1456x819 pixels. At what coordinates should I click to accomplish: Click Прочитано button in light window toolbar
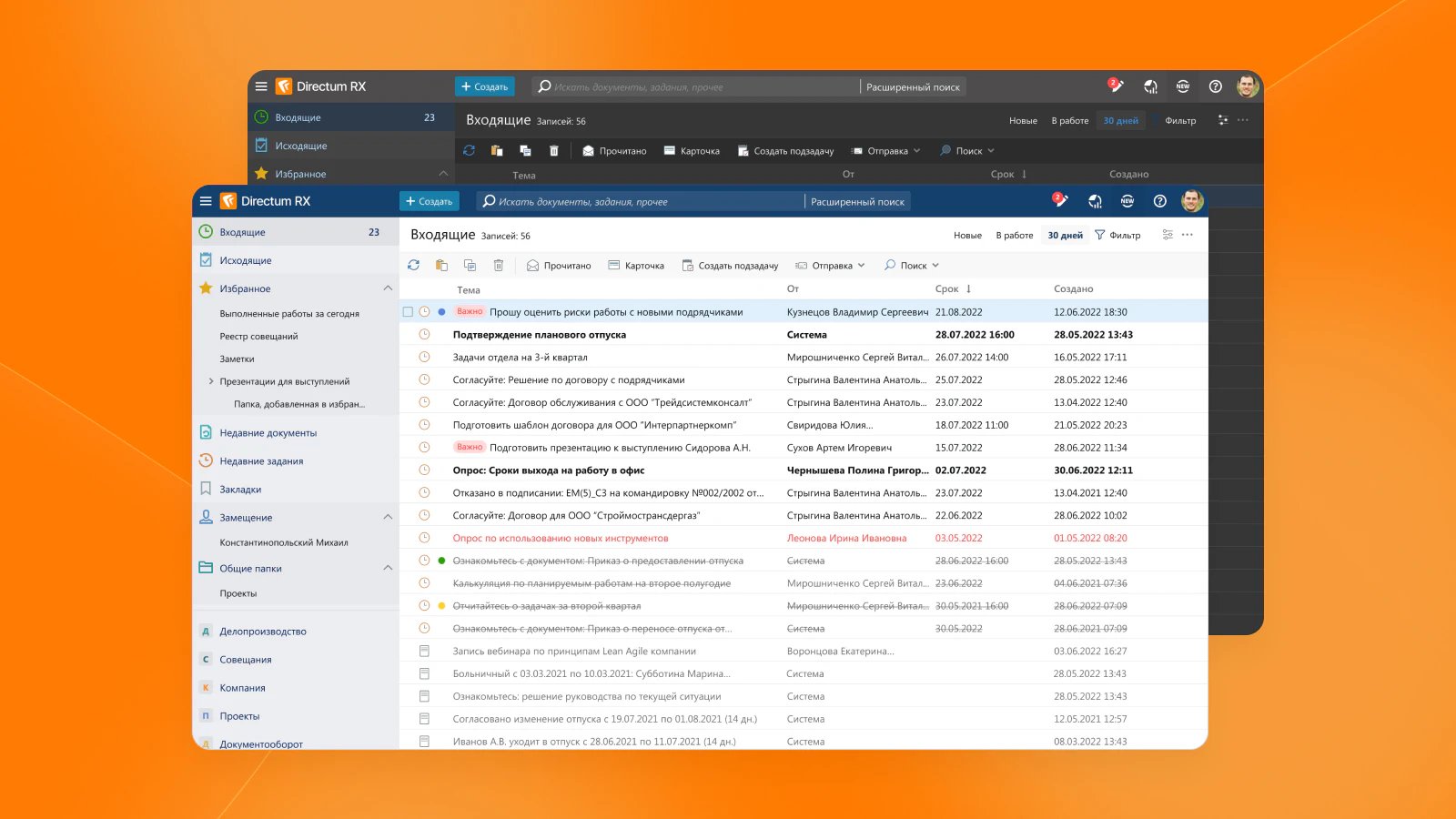point(559,266)
